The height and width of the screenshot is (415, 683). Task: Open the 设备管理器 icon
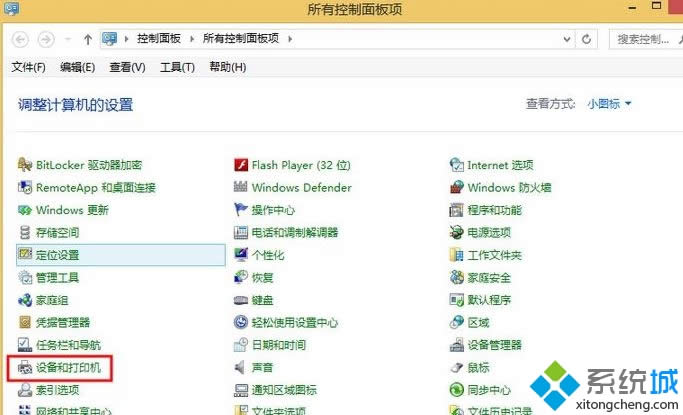pyautogui.click(x=456, y=345)
